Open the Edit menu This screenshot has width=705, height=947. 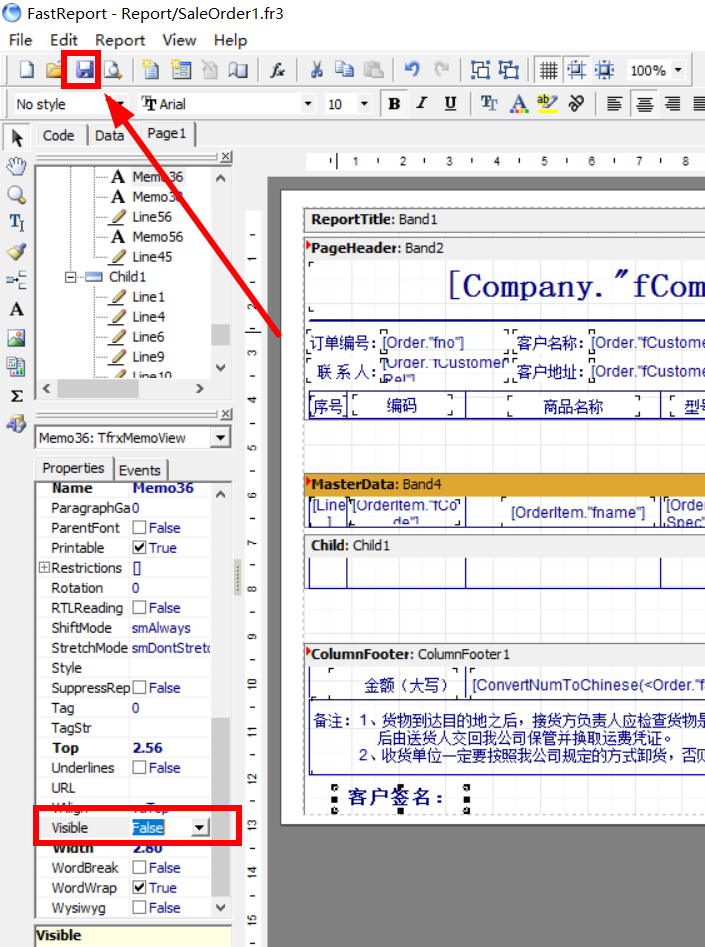63,40
